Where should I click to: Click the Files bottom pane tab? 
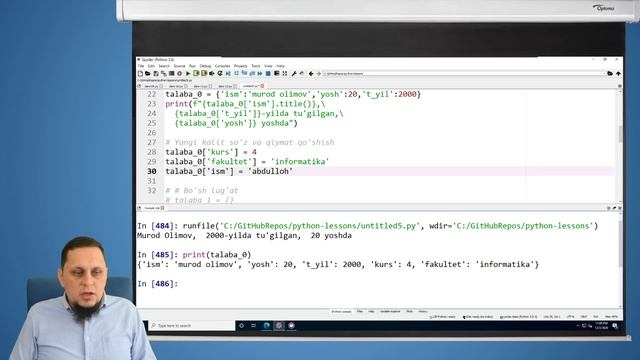[x=360, y=311]
